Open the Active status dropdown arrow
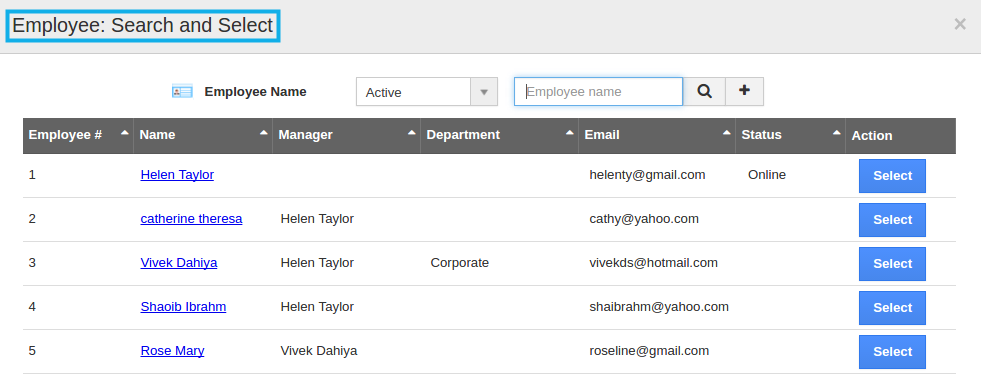Viewport: 981px width, 391px height. tap(484, 92)
